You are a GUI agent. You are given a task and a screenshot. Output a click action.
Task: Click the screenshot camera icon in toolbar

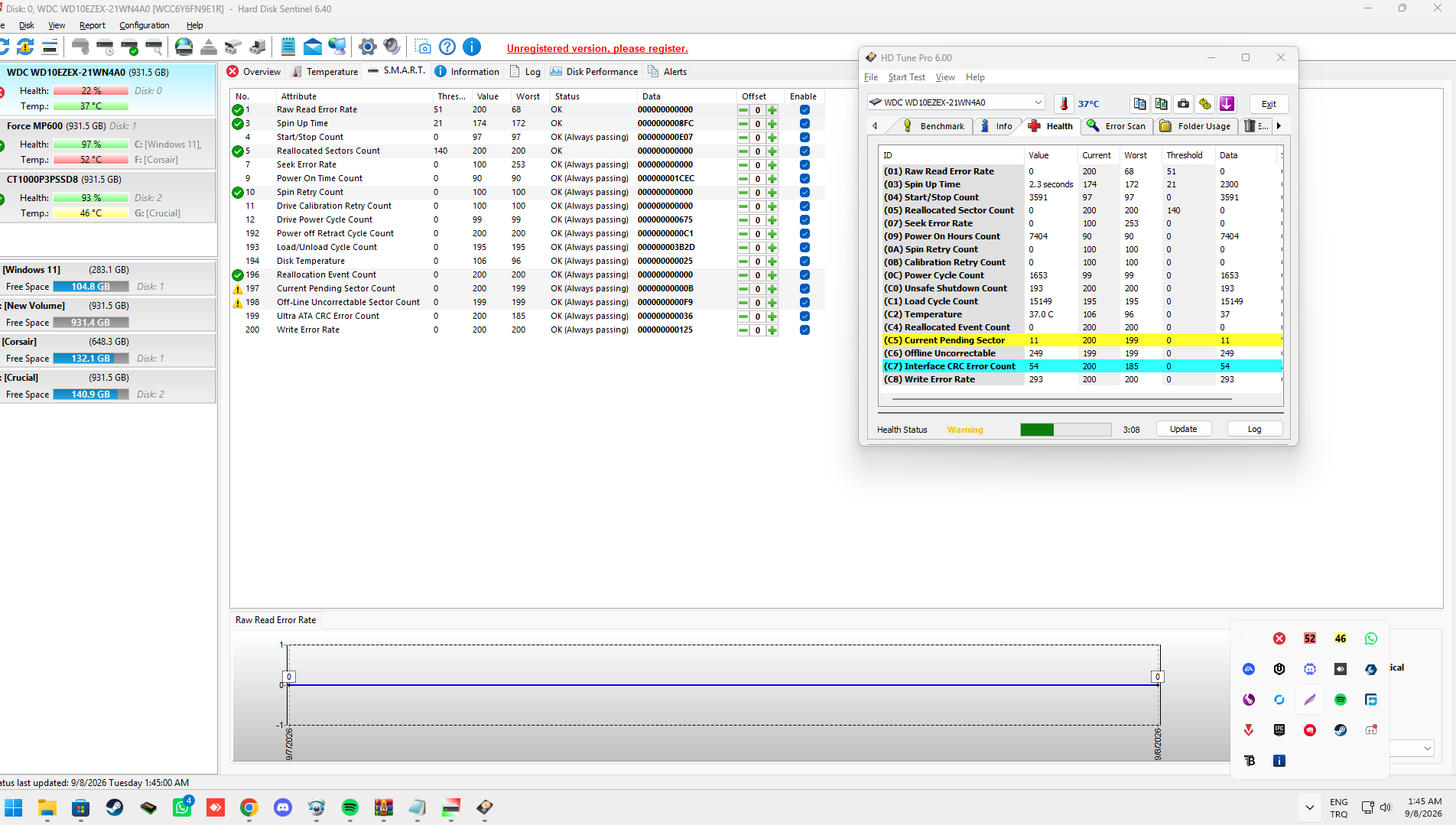pyautogui.click(x=423, y=47)
